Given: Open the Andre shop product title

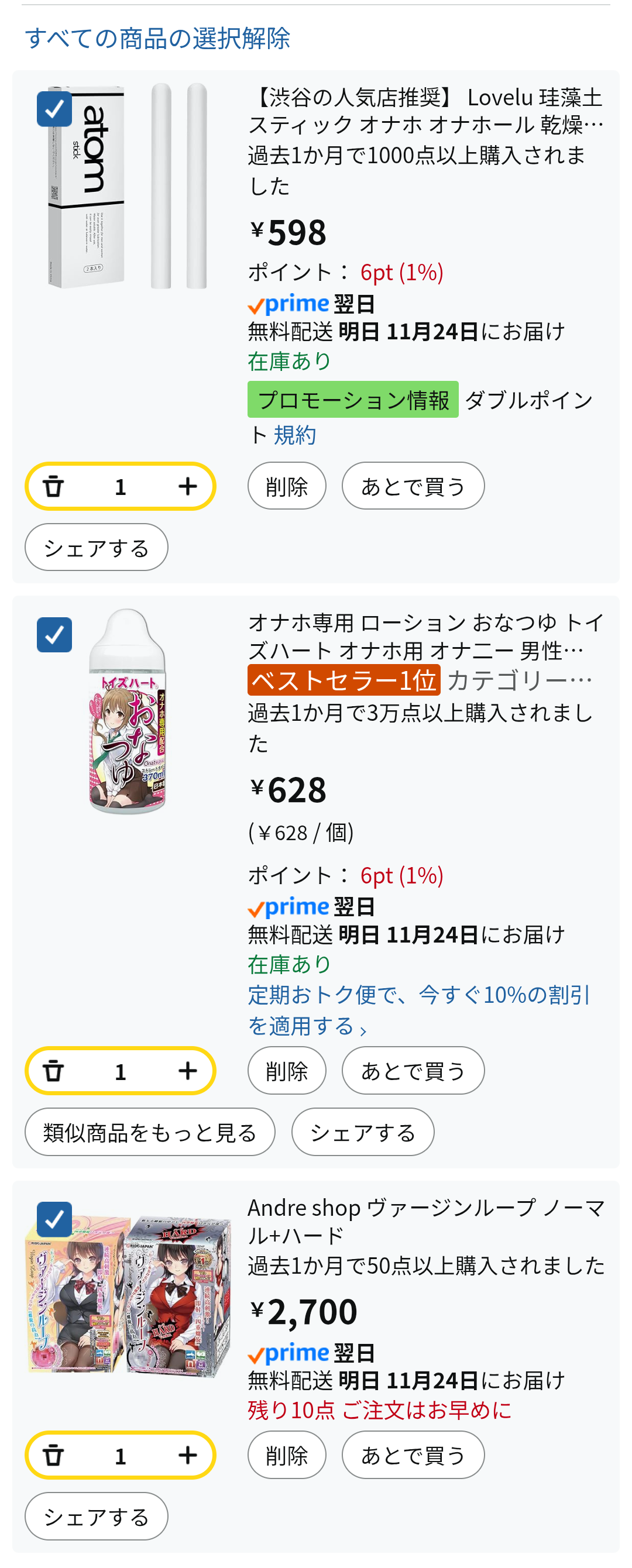Looking at the screenshot, I should (425, 1221).
